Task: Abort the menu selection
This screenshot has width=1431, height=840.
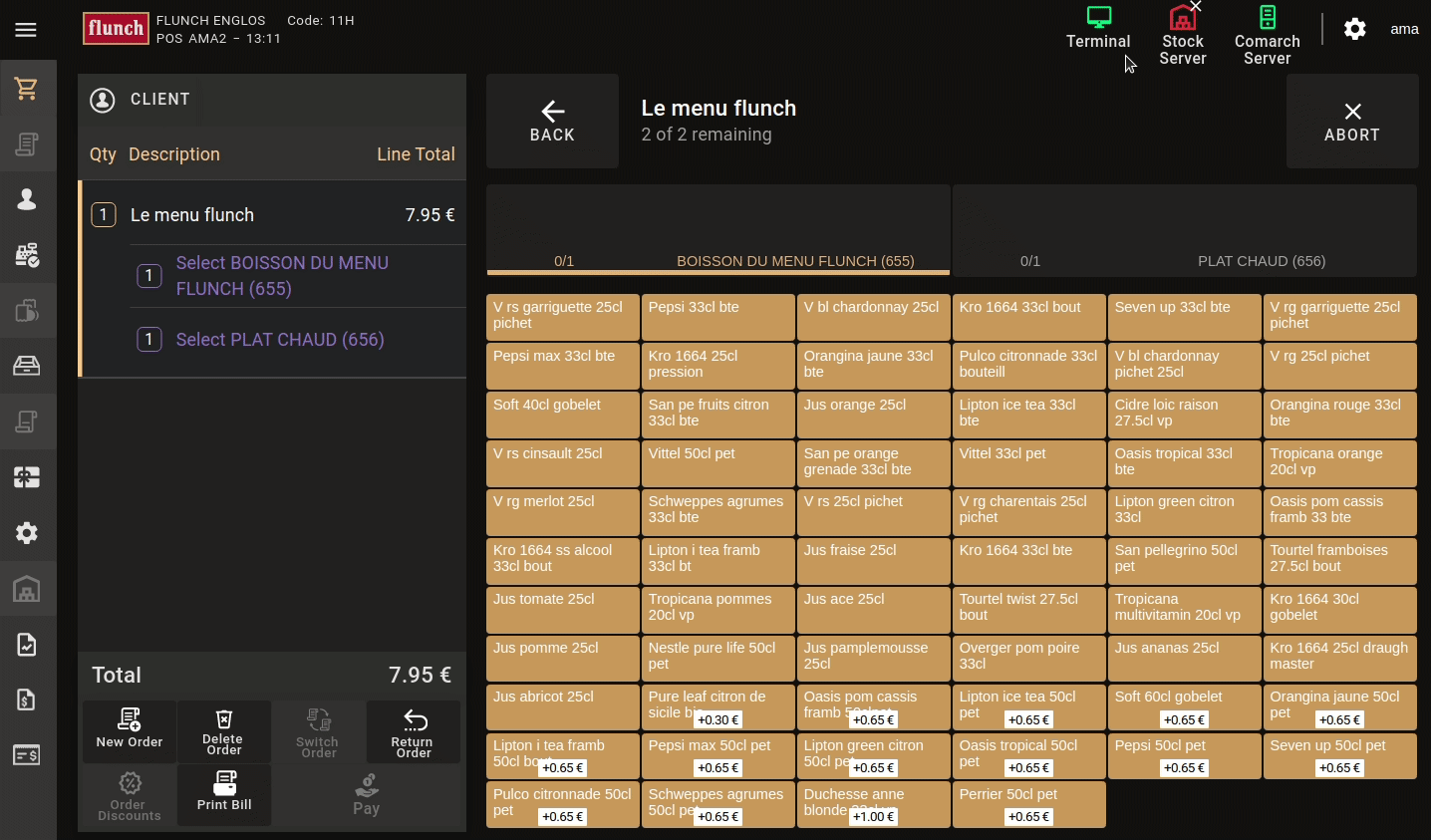Action: [1351, 122]
